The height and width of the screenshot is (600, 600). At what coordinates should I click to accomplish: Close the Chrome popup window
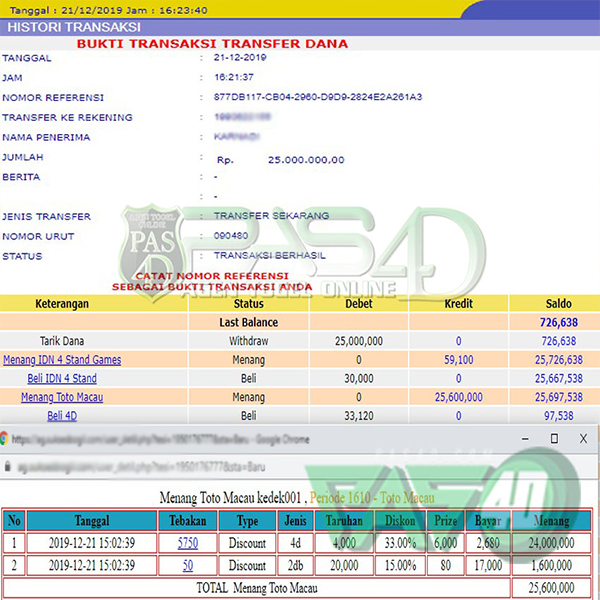coord(583,439)
